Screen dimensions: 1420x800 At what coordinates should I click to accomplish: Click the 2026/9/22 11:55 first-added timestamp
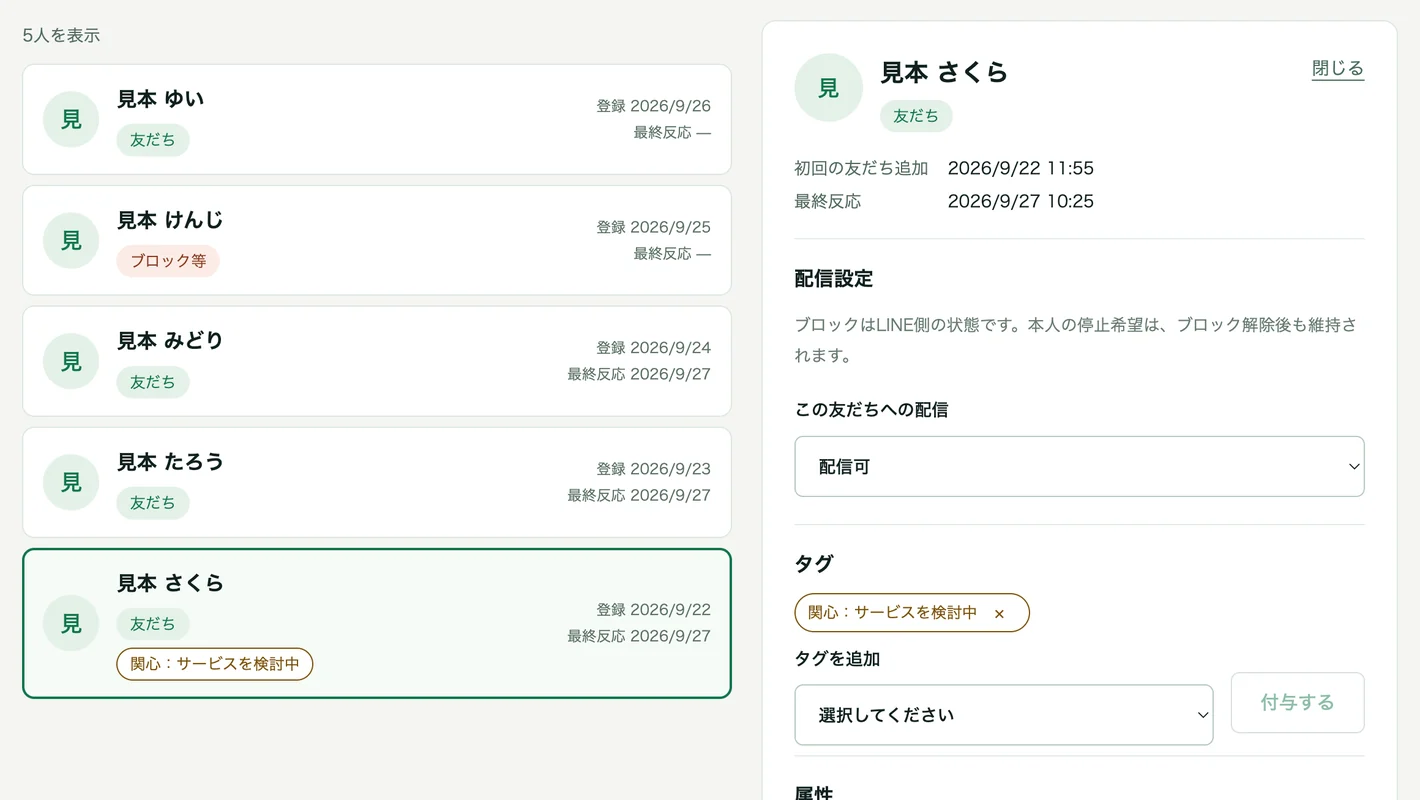(1021, 168)
